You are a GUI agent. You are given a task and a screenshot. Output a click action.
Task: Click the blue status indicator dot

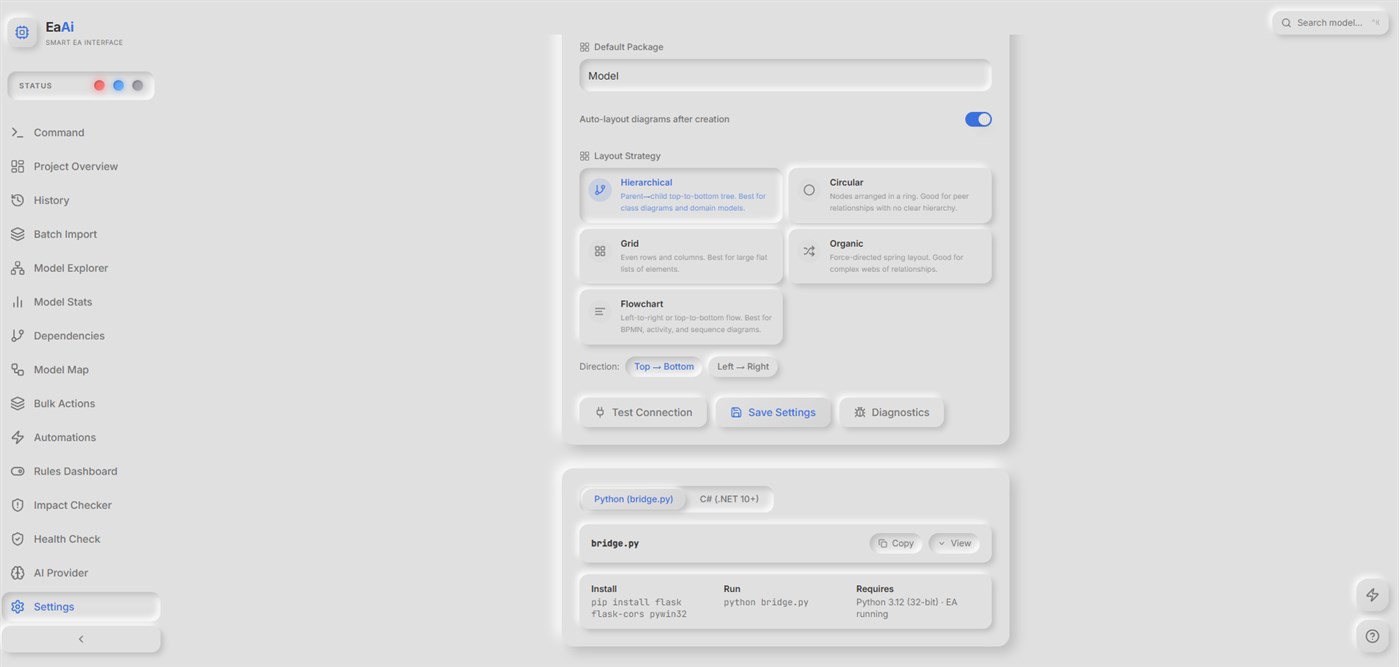click(x=118, y=85)
